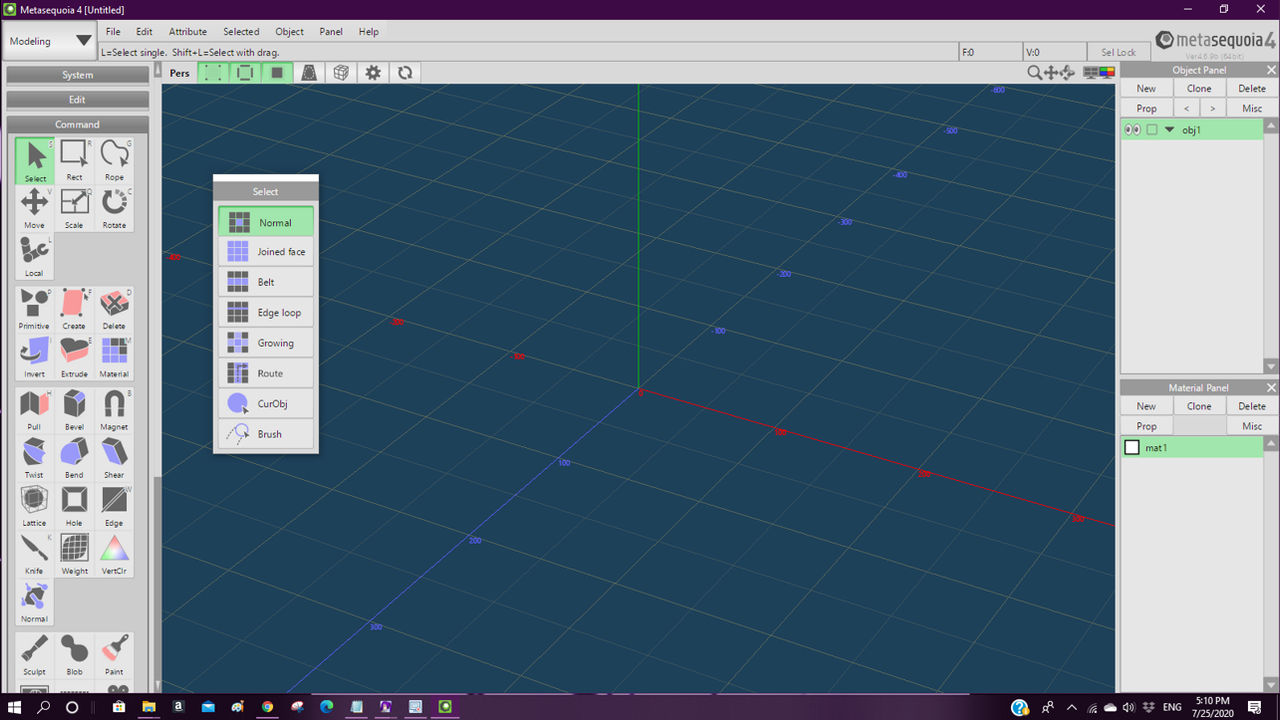Click the Primitive creation tool

pyautogui.click(x=34, y=303)
